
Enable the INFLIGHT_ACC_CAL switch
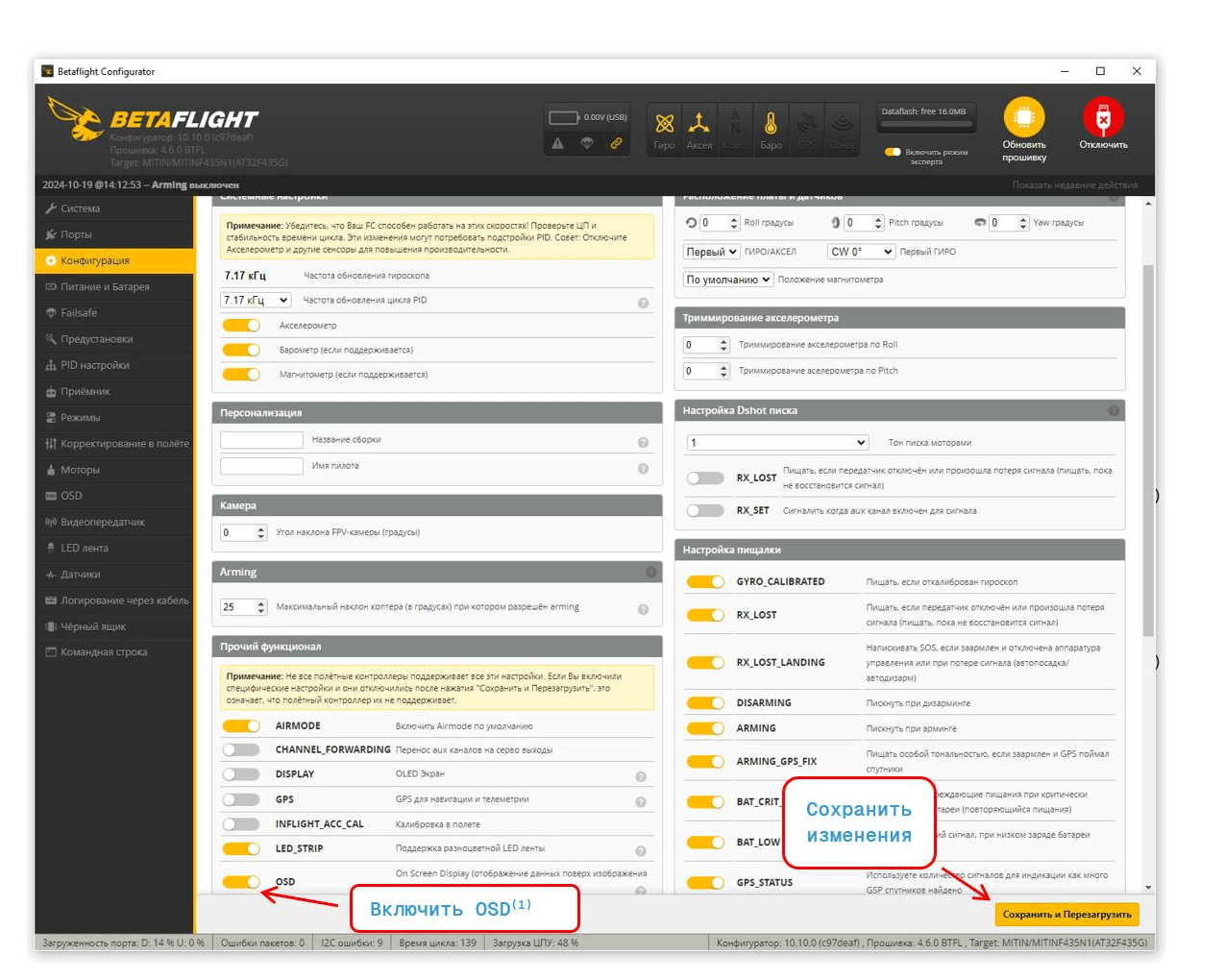pyautogui.click(x=240, y=823)
